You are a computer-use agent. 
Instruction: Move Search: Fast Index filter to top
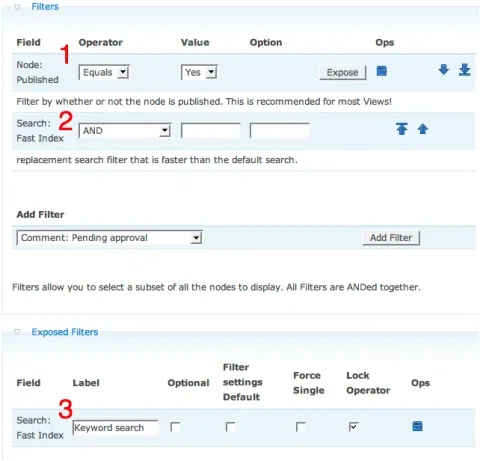click(x=402, y=129)
